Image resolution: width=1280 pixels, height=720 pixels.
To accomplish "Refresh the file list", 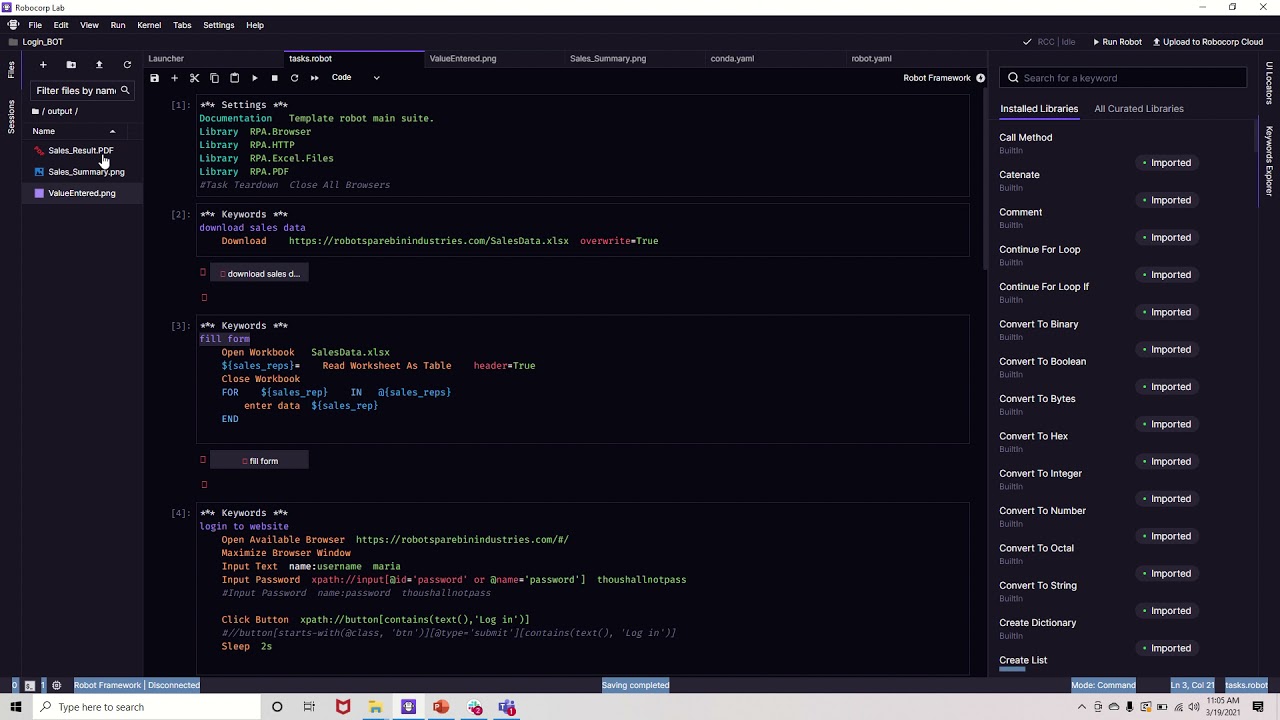I will coord(127,65).
